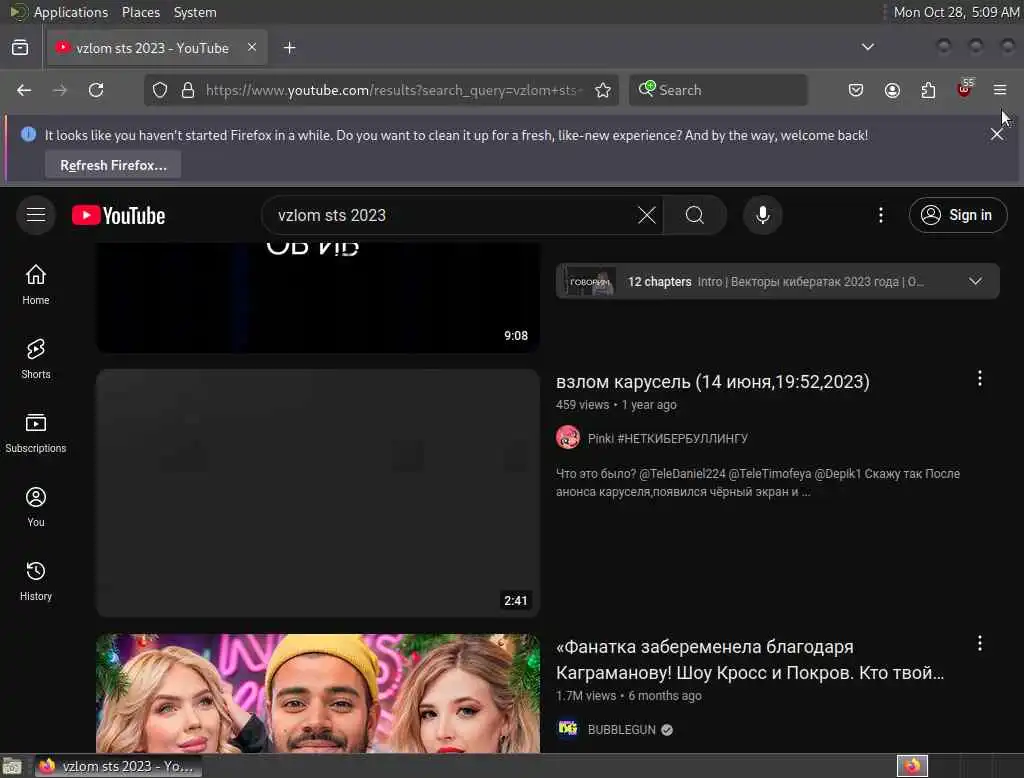Open Фанатка забеременела video title
Viewport: 1024px width, 778px height.
coord(750,660)
